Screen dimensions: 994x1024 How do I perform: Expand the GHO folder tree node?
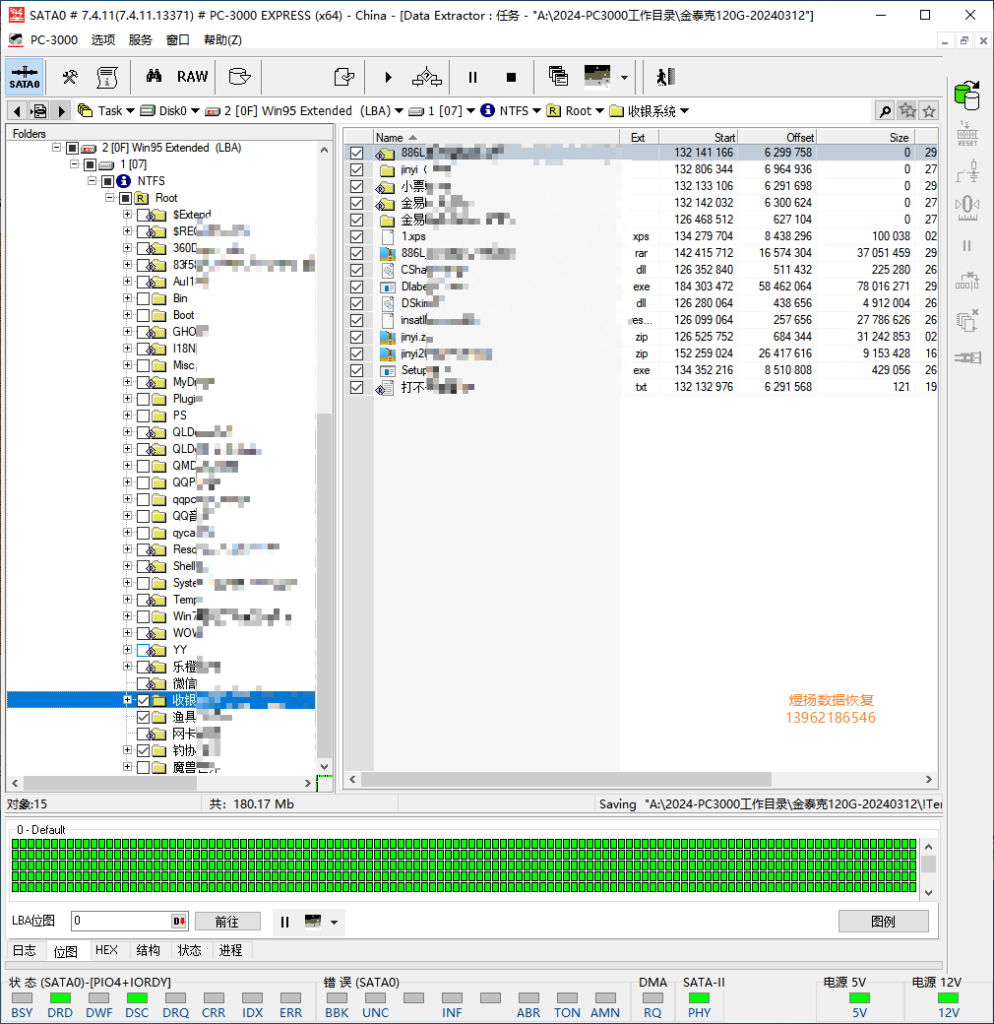coord(127,332)
